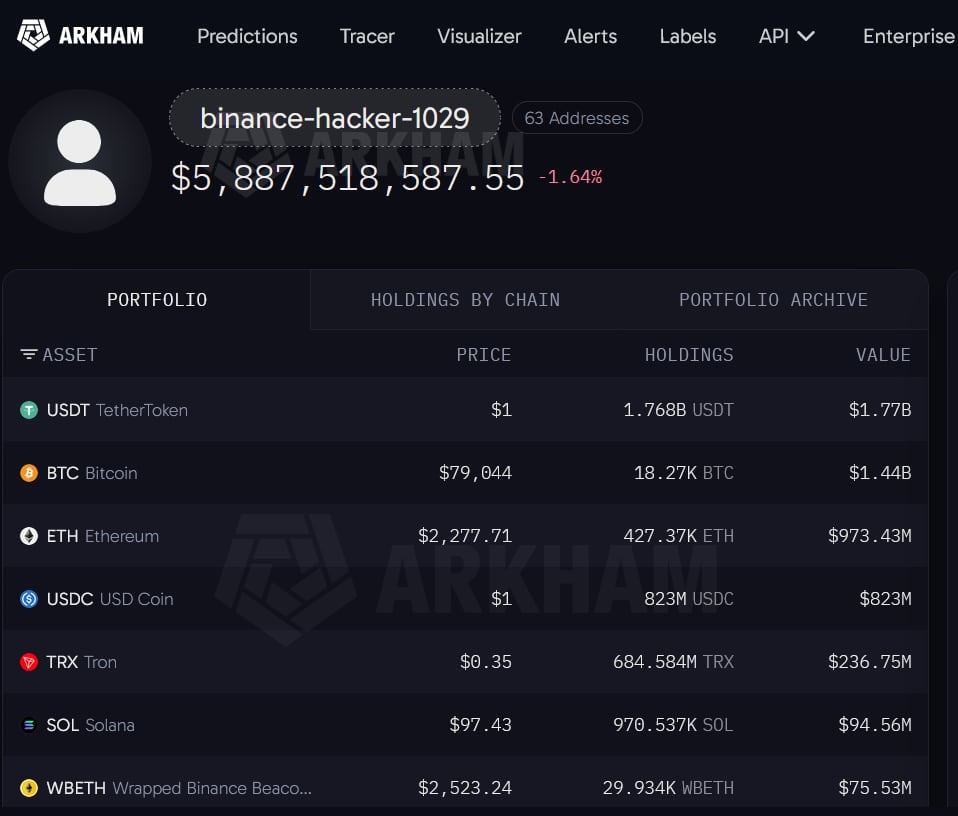Open the BTC Bitcoin asset link

coord(92,473)
